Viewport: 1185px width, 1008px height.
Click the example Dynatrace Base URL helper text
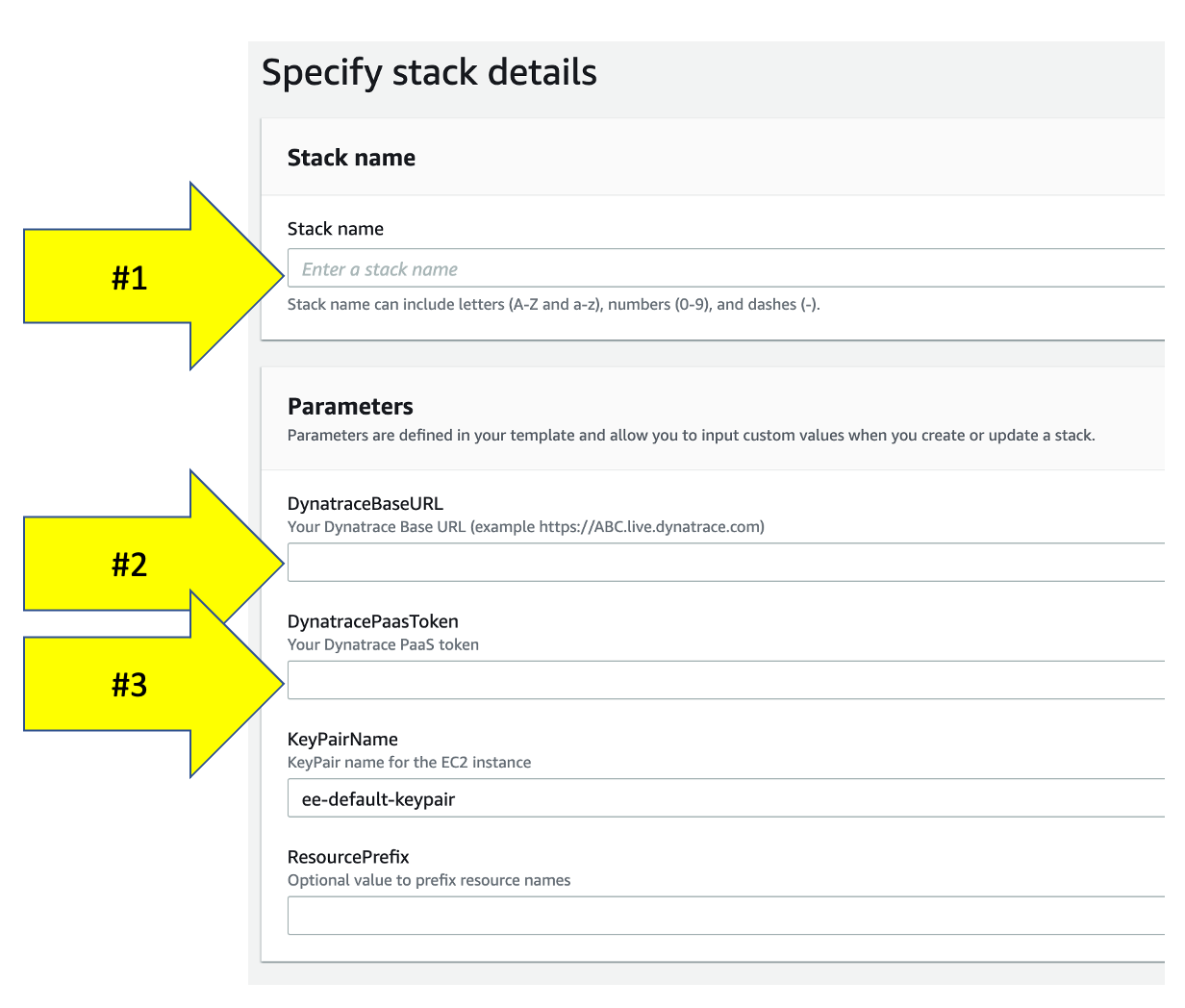click(525, 527)
